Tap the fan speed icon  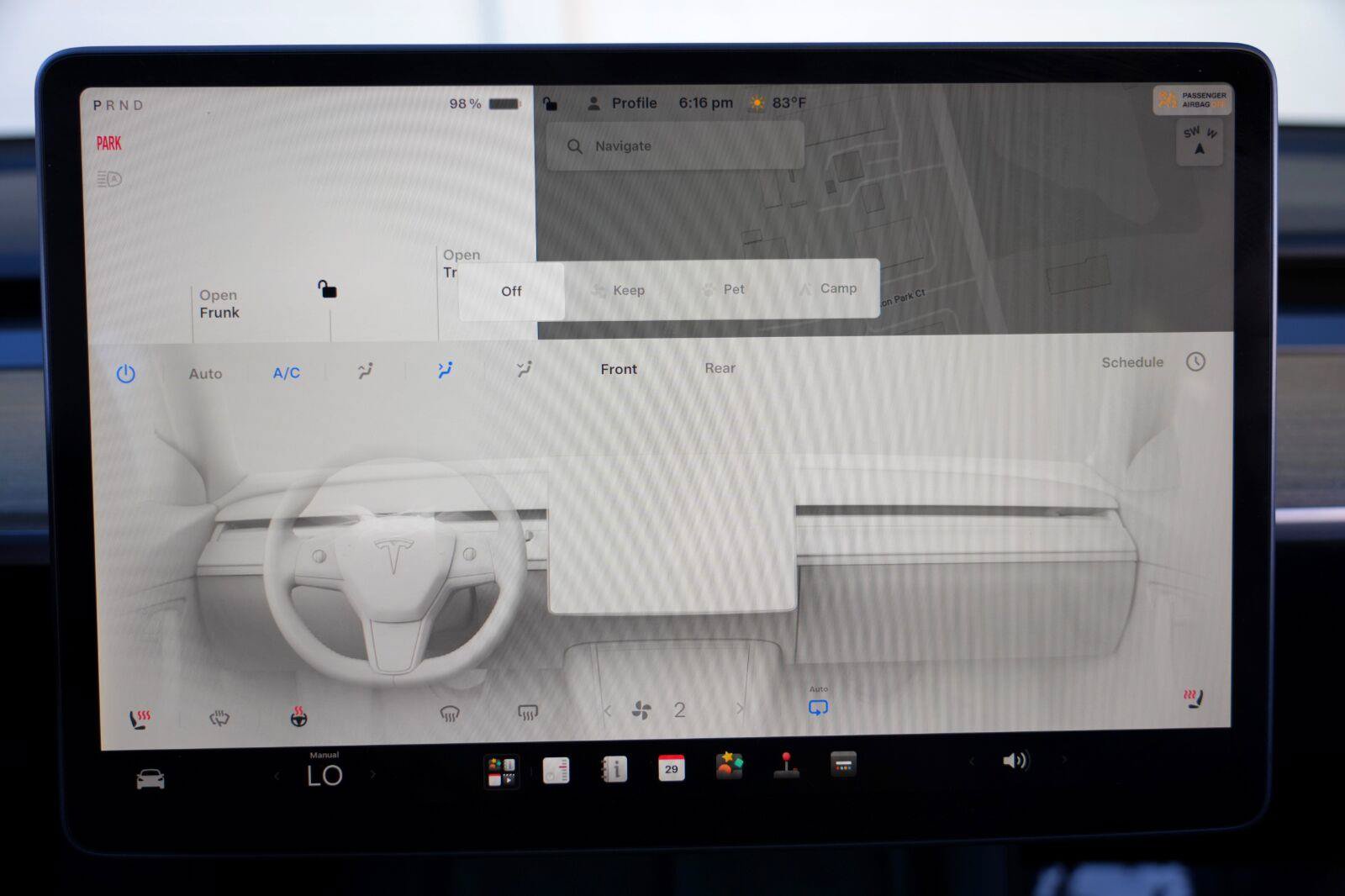(641, 710)
